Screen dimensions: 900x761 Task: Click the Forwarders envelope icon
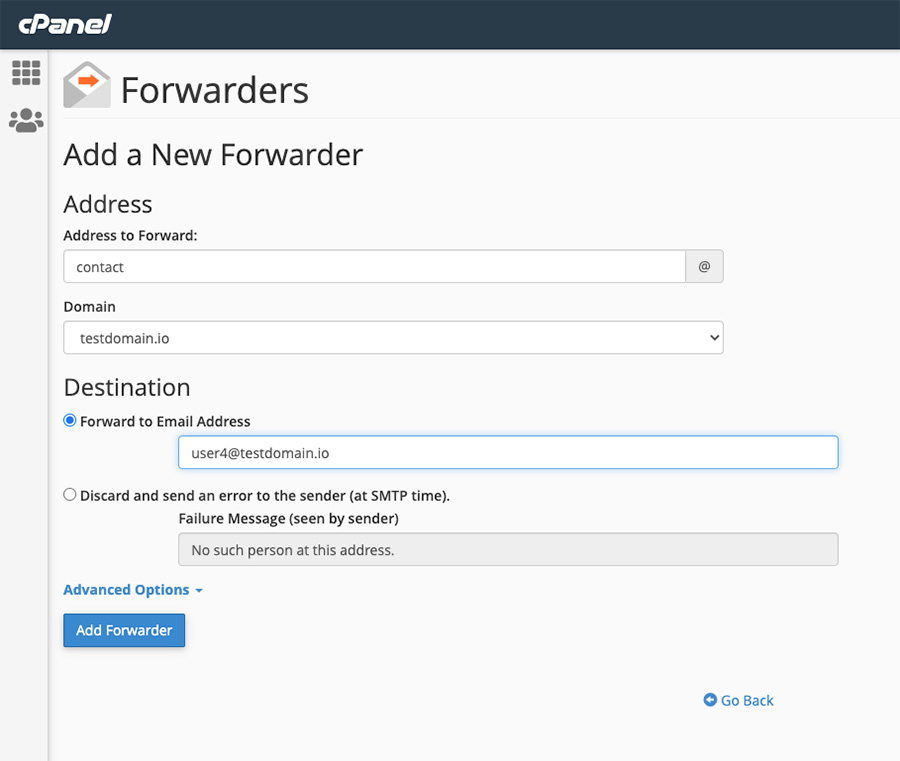87,85
